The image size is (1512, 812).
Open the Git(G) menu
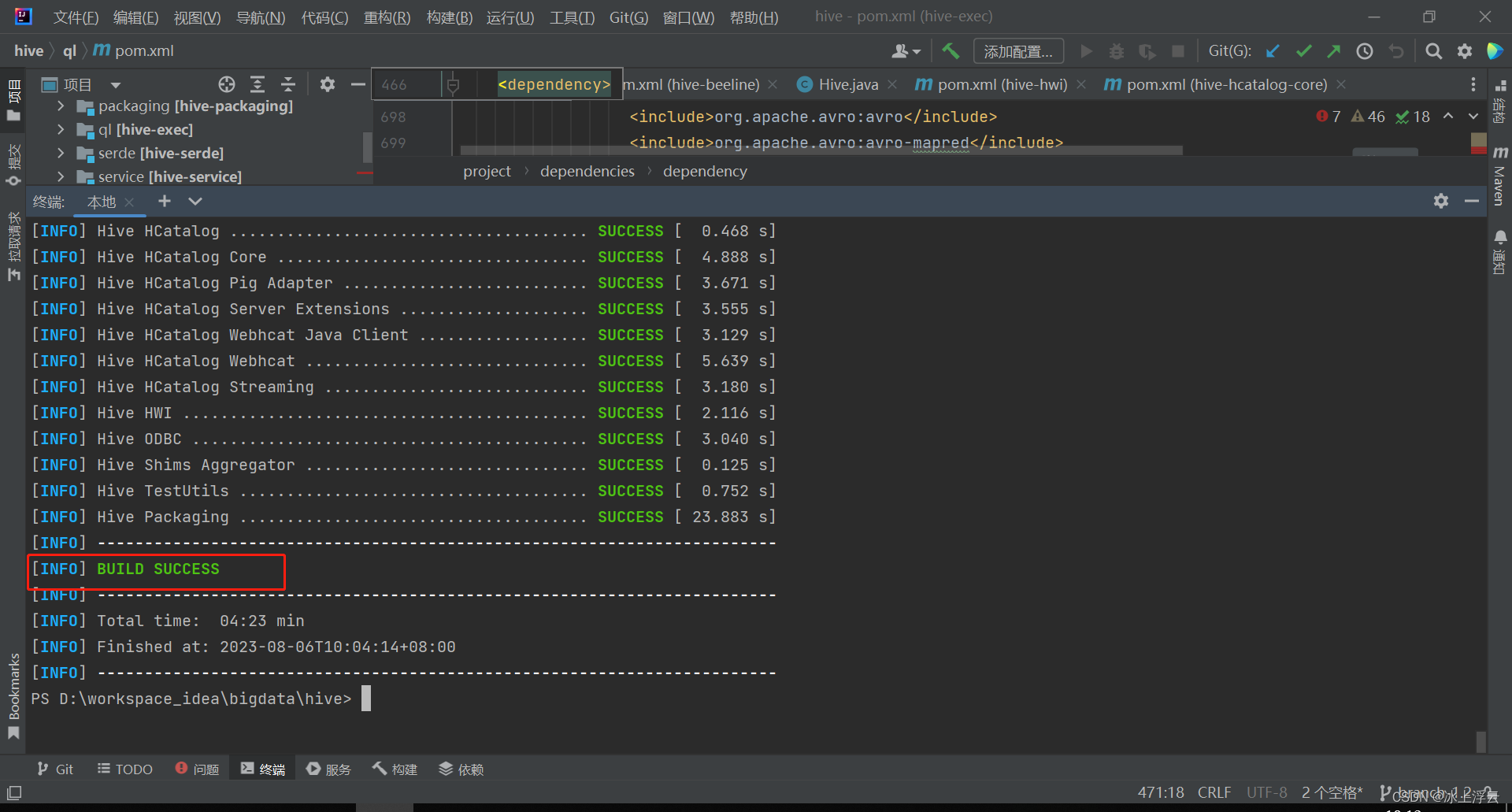(x=628, y=17)
